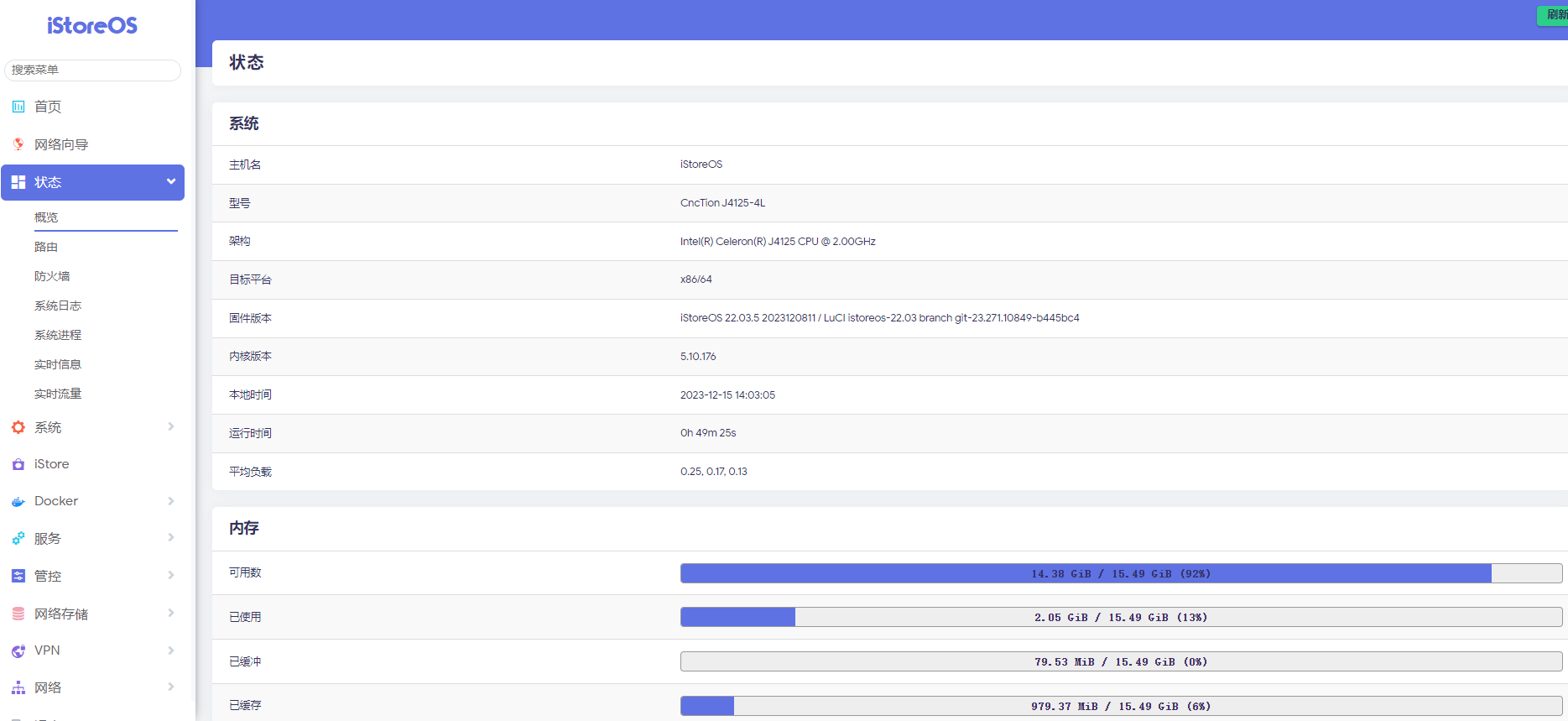Screen dimensions: 1568x721
Task: Click the 已使用 memory usage bar
Action: [x=1120, y=617]
